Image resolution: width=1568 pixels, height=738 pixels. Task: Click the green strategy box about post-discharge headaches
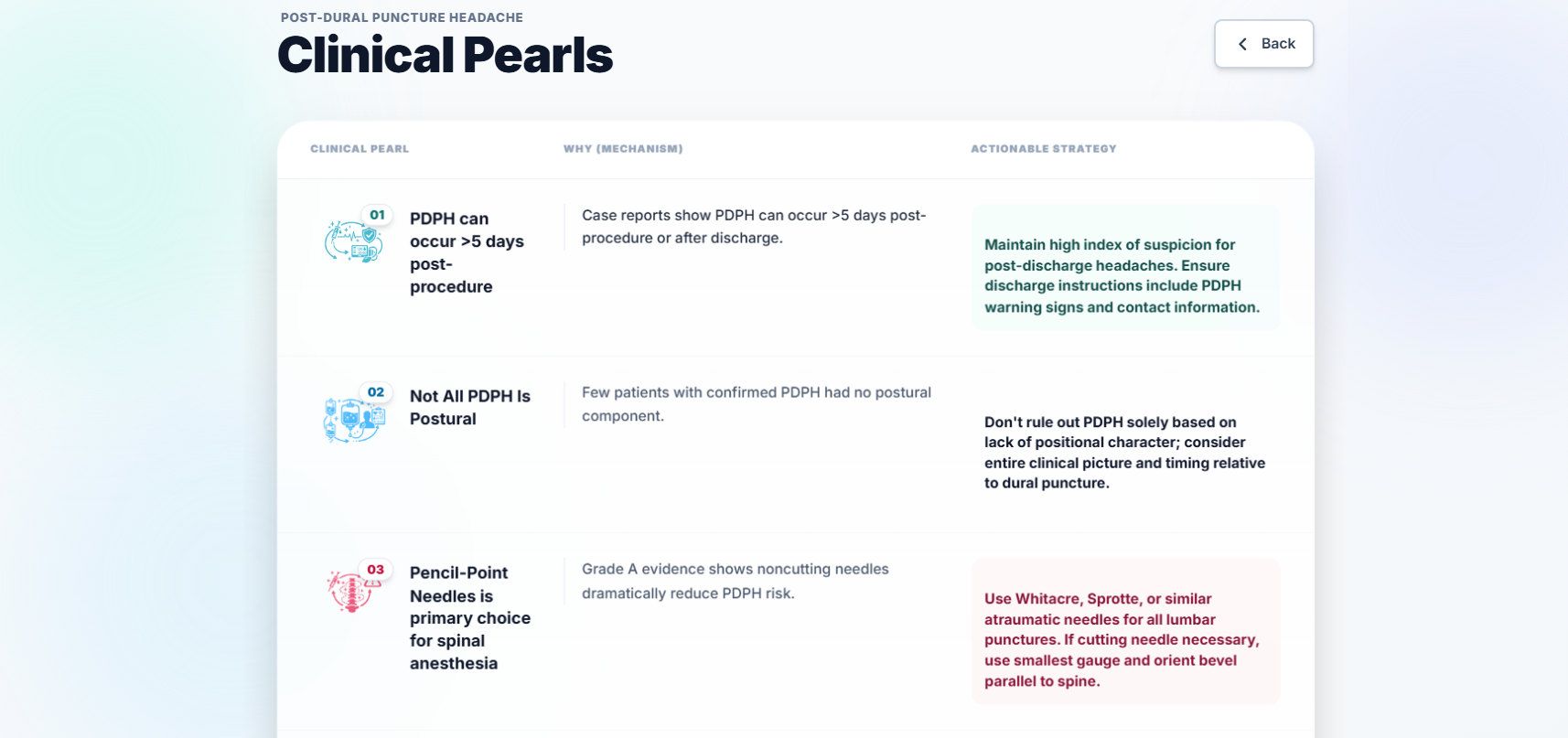pos(1125,267)
